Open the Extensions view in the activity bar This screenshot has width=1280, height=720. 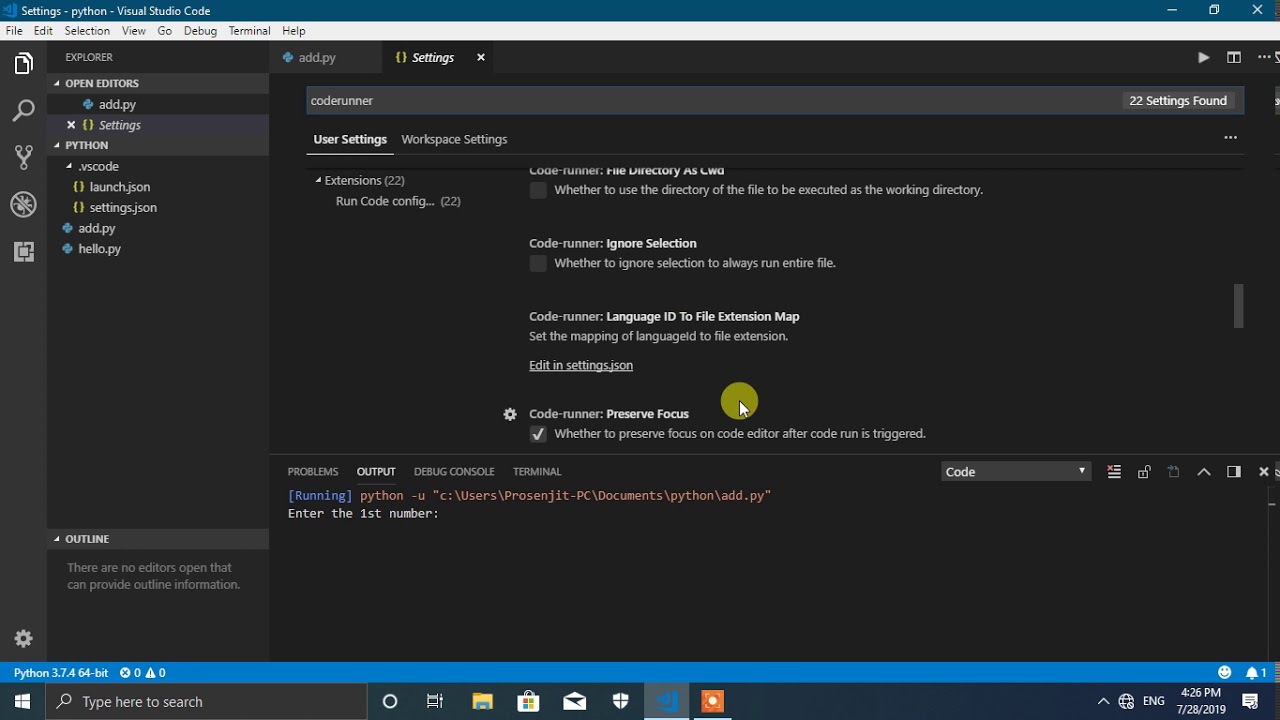pos(24,252)
